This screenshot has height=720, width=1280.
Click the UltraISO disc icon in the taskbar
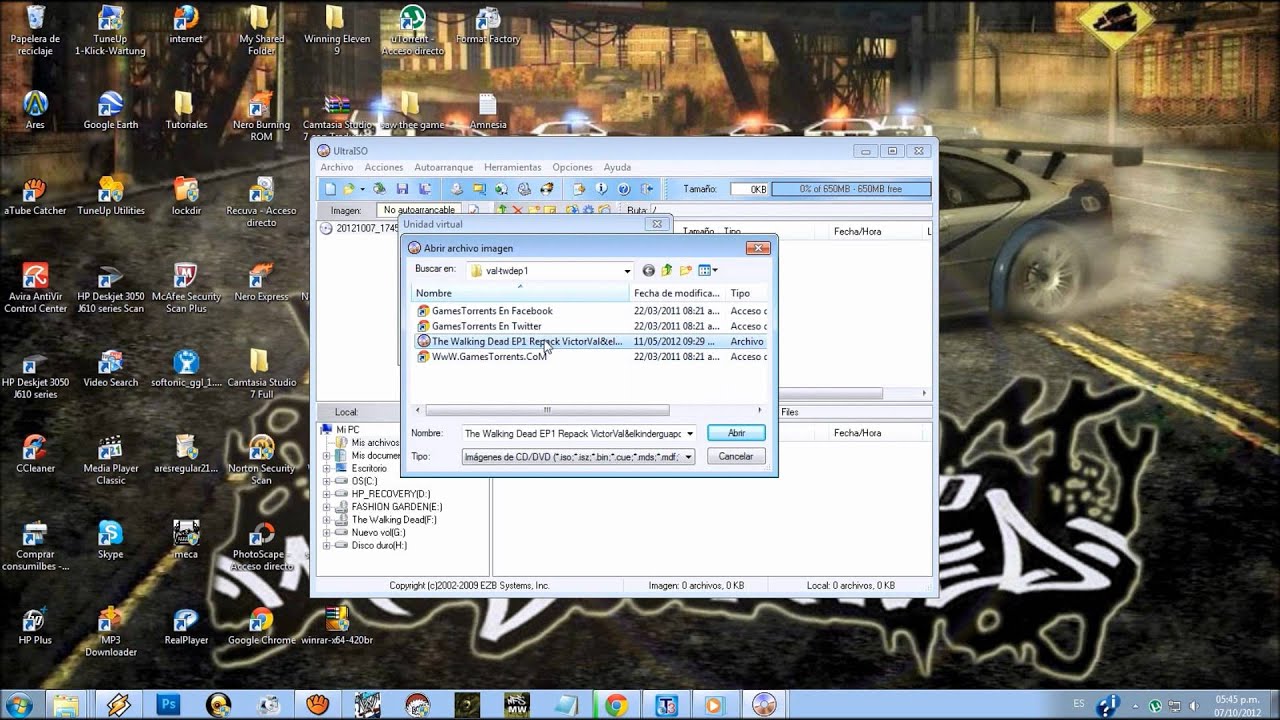(x=763, y=705)
